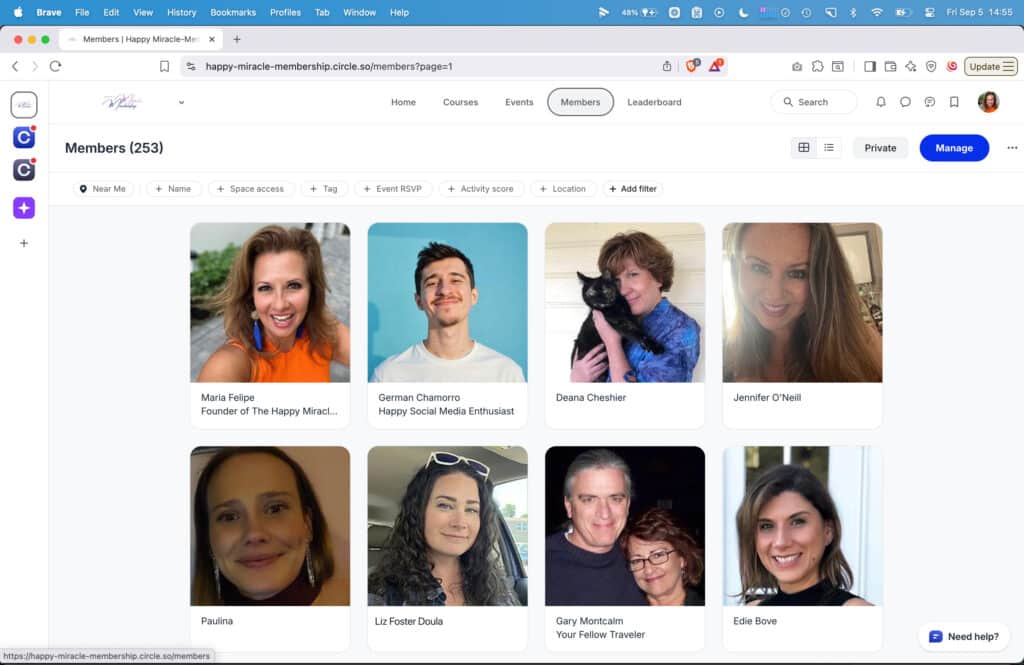The image size is (1024, 665).
Task: Open the three-dot more options menu
Action: pos(1012,148)
